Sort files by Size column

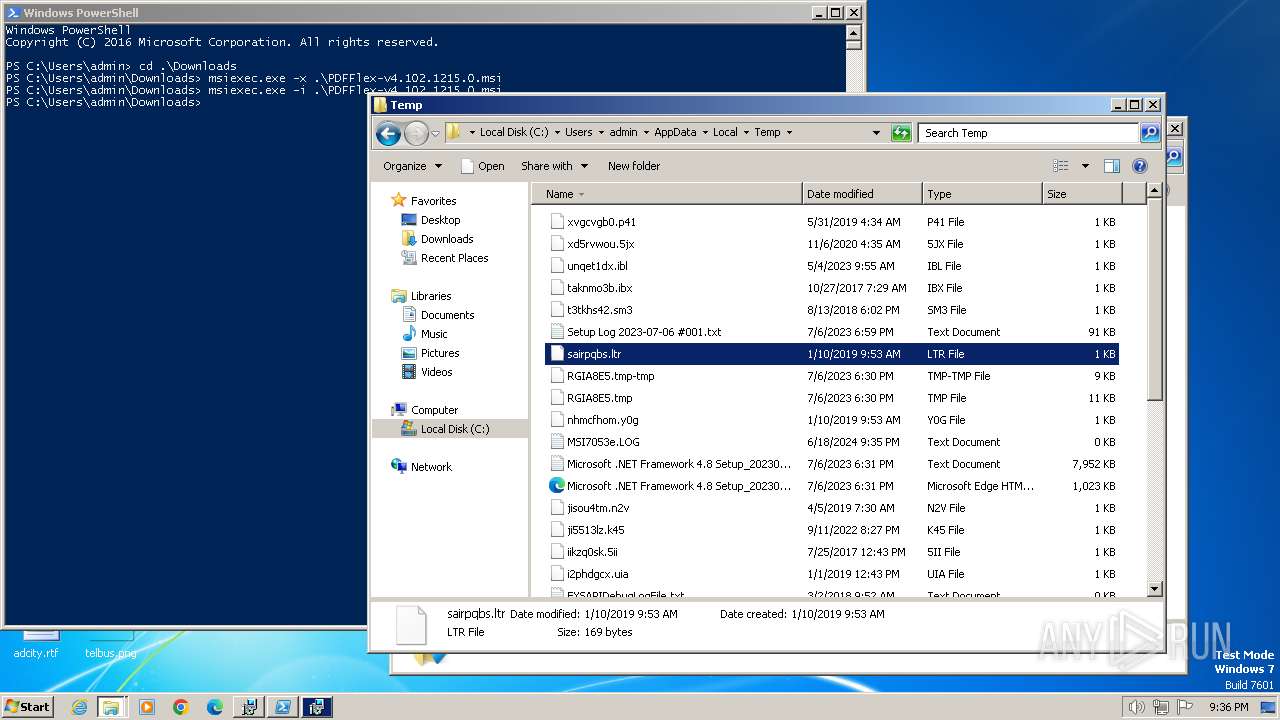tap(1082, 194)
